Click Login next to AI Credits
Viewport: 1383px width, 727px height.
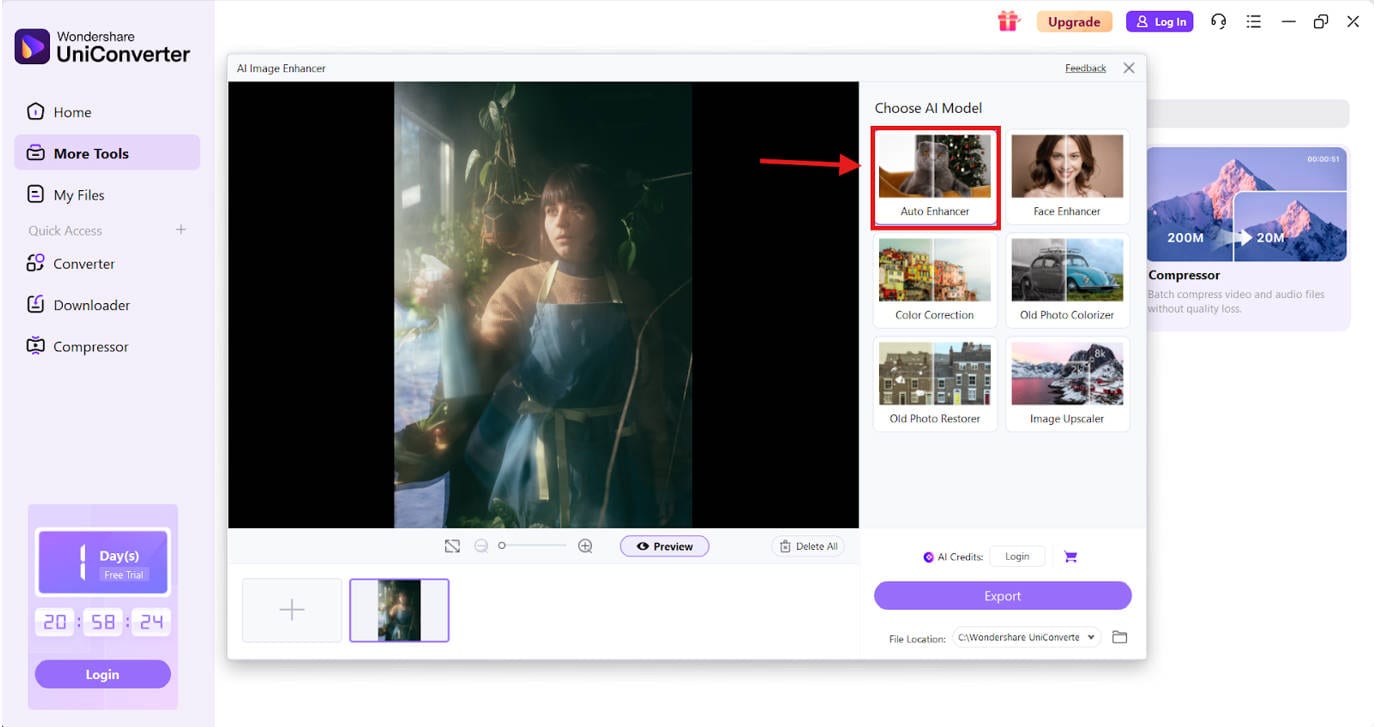click(1017, 557)
